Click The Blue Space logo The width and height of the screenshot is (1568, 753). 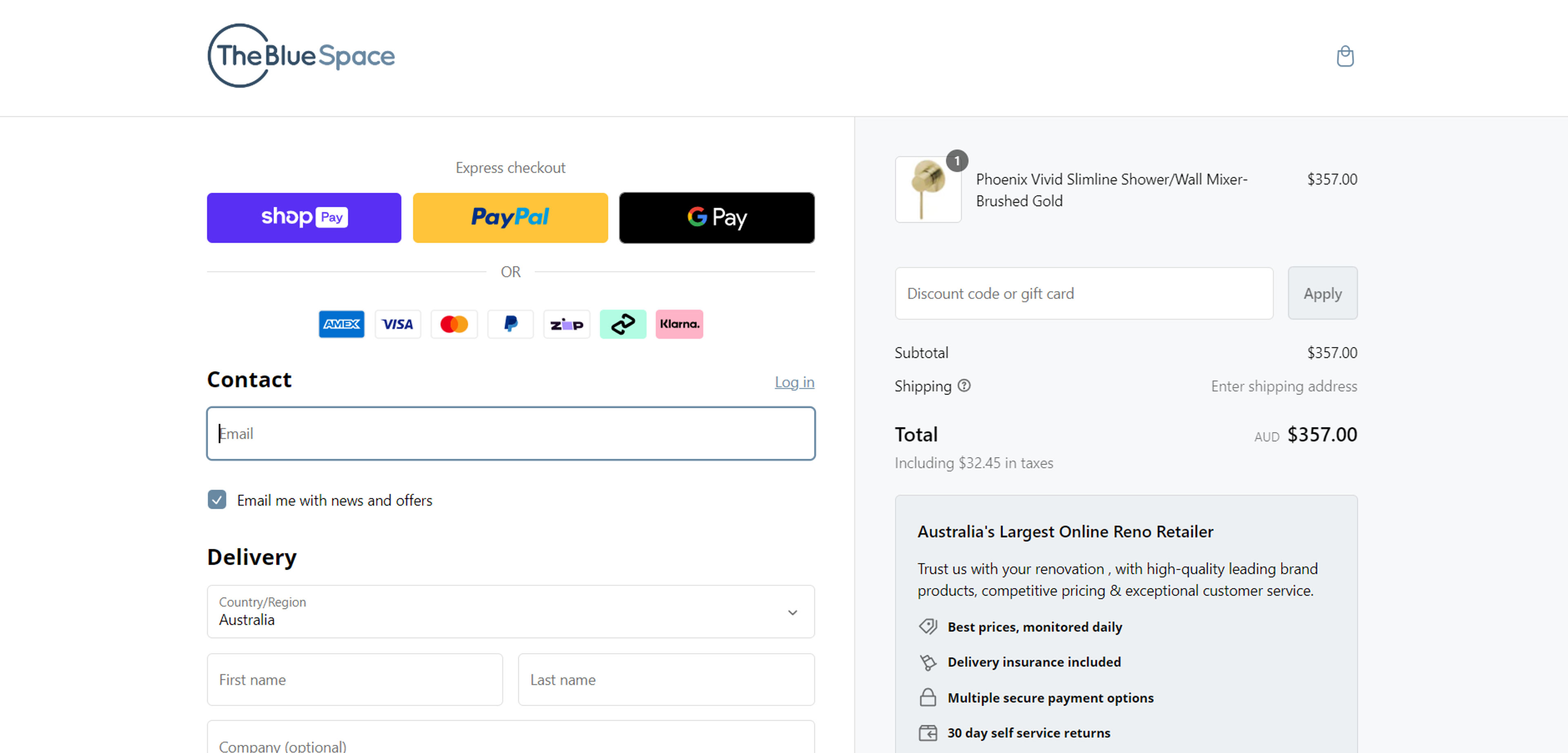tap(301, 56)
